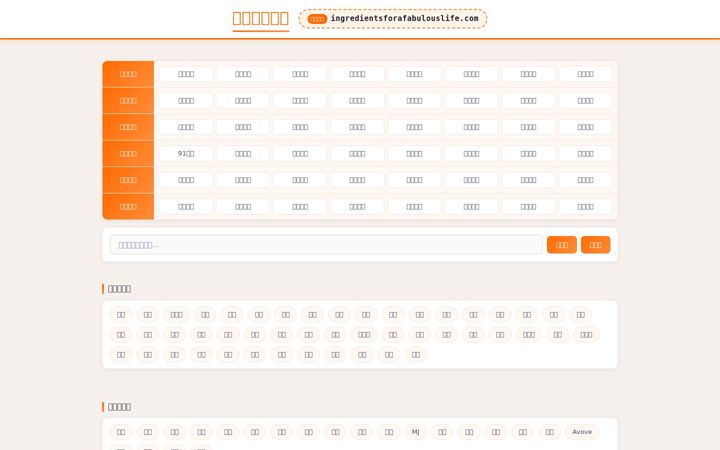
Task: Open the link starting with 91
Action: (186, 153)
